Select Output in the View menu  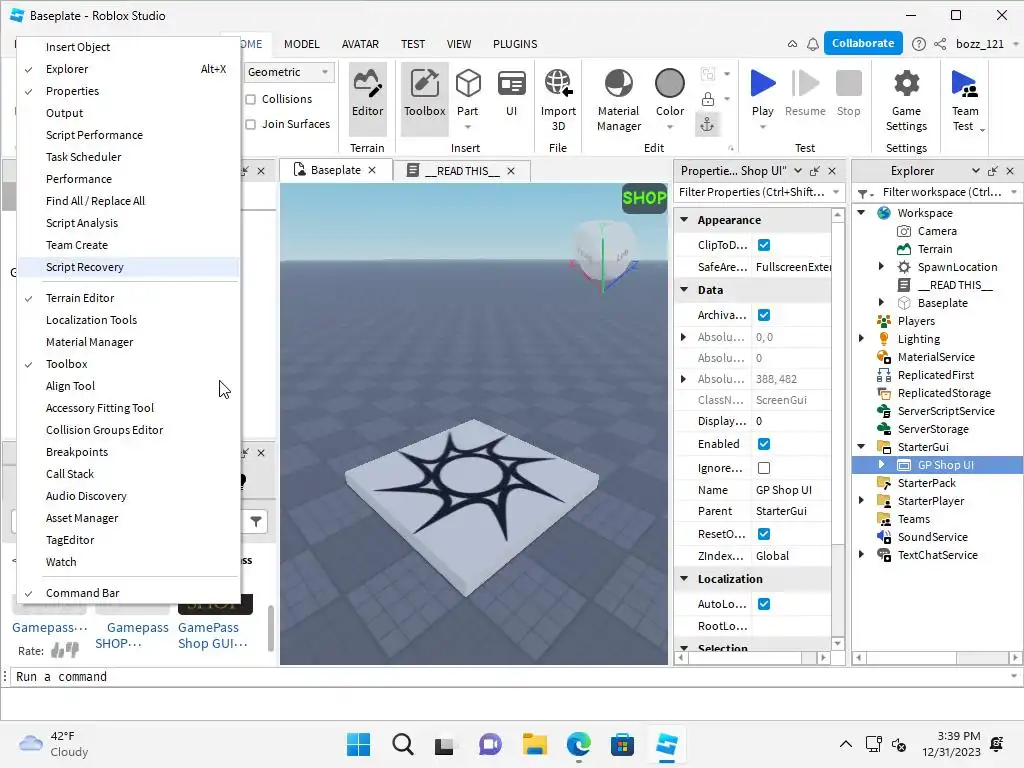click(128, 113)
